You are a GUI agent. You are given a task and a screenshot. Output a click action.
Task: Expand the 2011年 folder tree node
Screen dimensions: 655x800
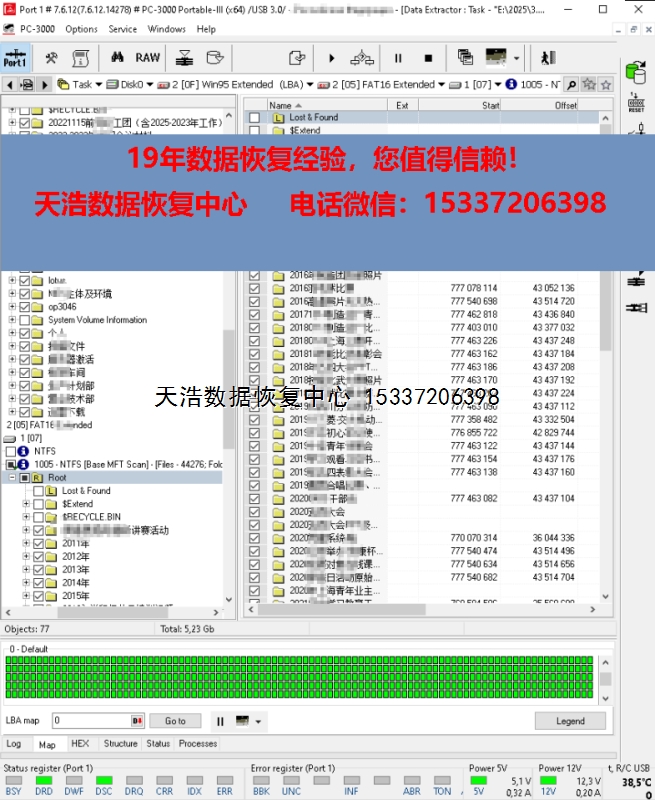point(25,543)
